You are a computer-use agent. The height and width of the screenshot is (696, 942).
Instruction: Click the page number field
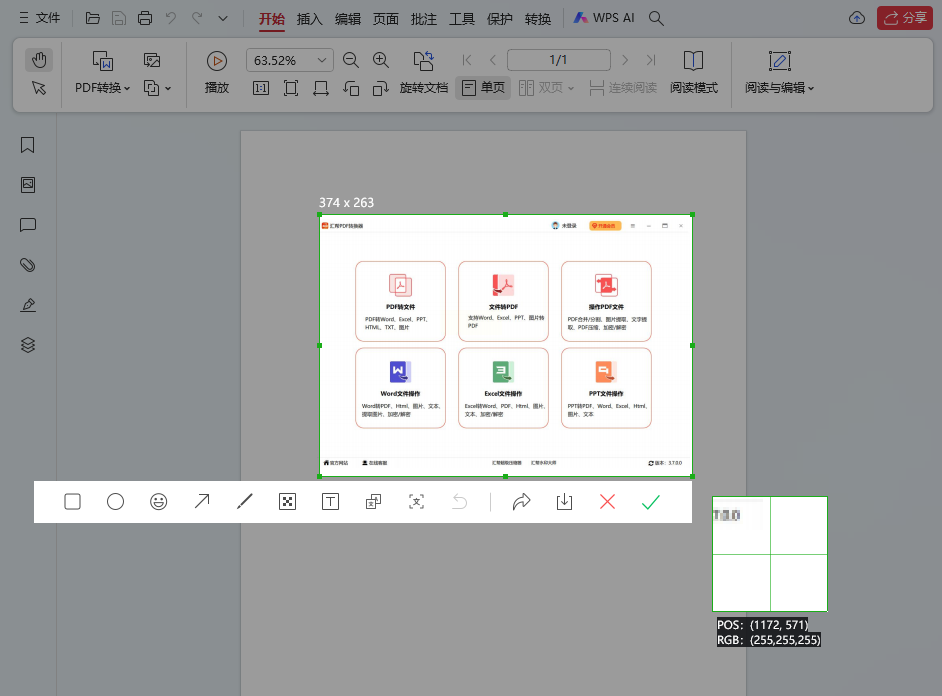click(x=559, y=60)
